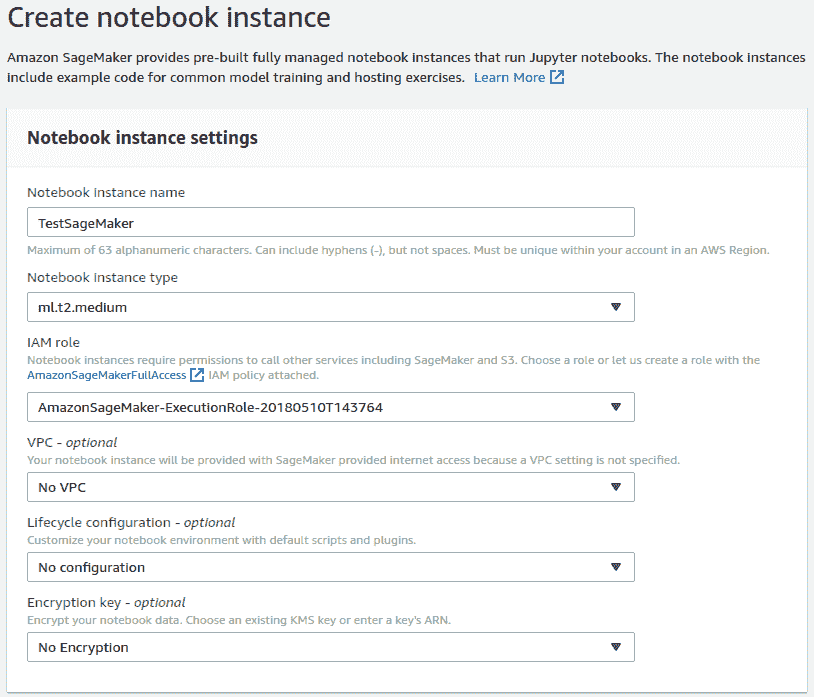814x697 pixels.
Task: Click the Notebook instance settings heading
Action: pyautogui.click(x=142, y=138)
